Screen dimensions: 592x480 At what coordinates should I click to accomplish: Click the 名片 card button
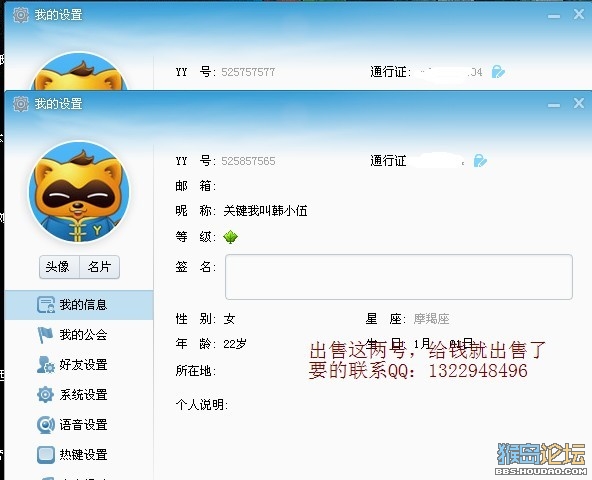point(100,267)
